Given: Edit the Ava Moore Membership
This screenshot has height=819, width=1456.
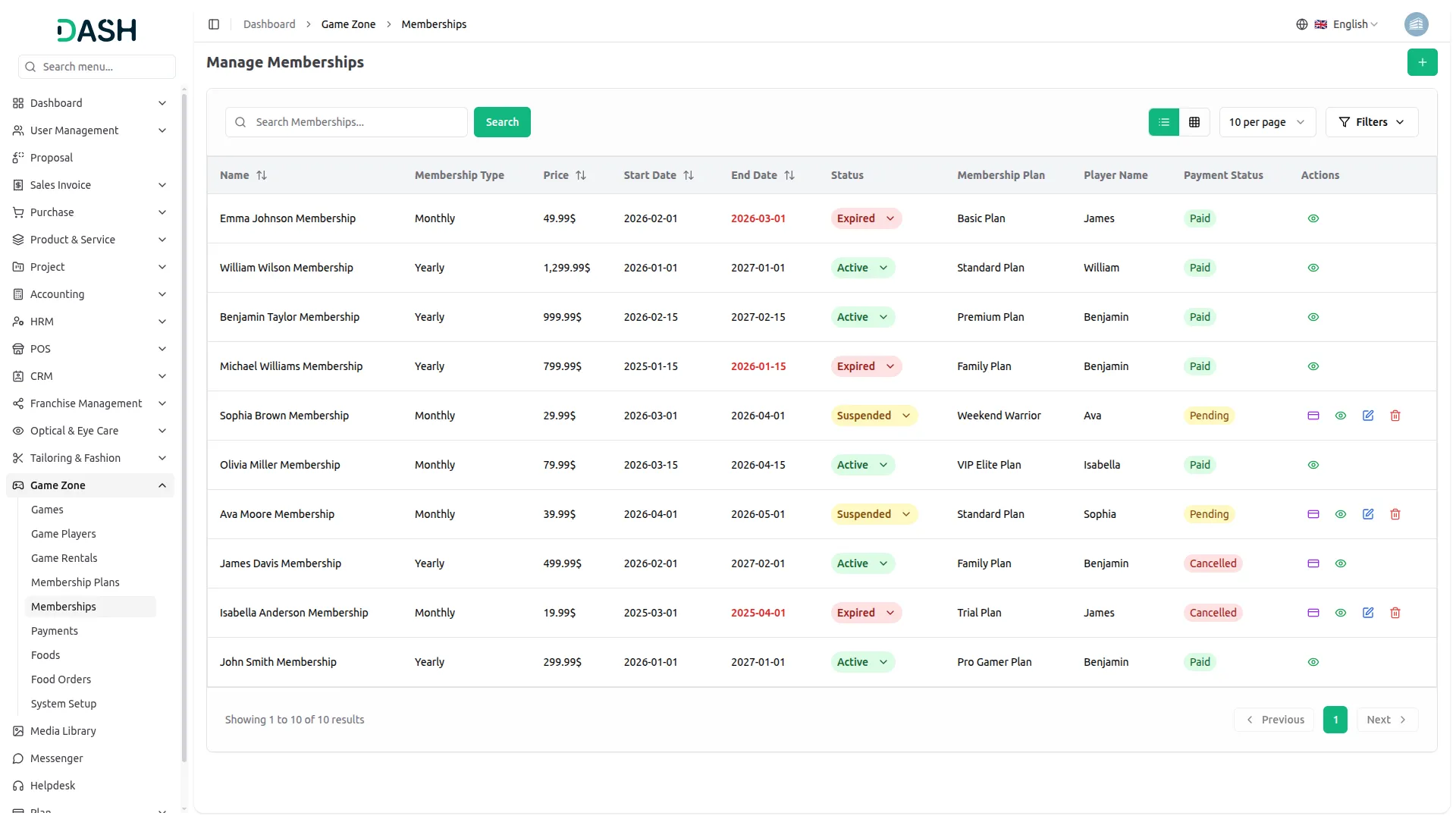Looking at the screenshot, I should pyautogui.click(x=1367, y=514).
